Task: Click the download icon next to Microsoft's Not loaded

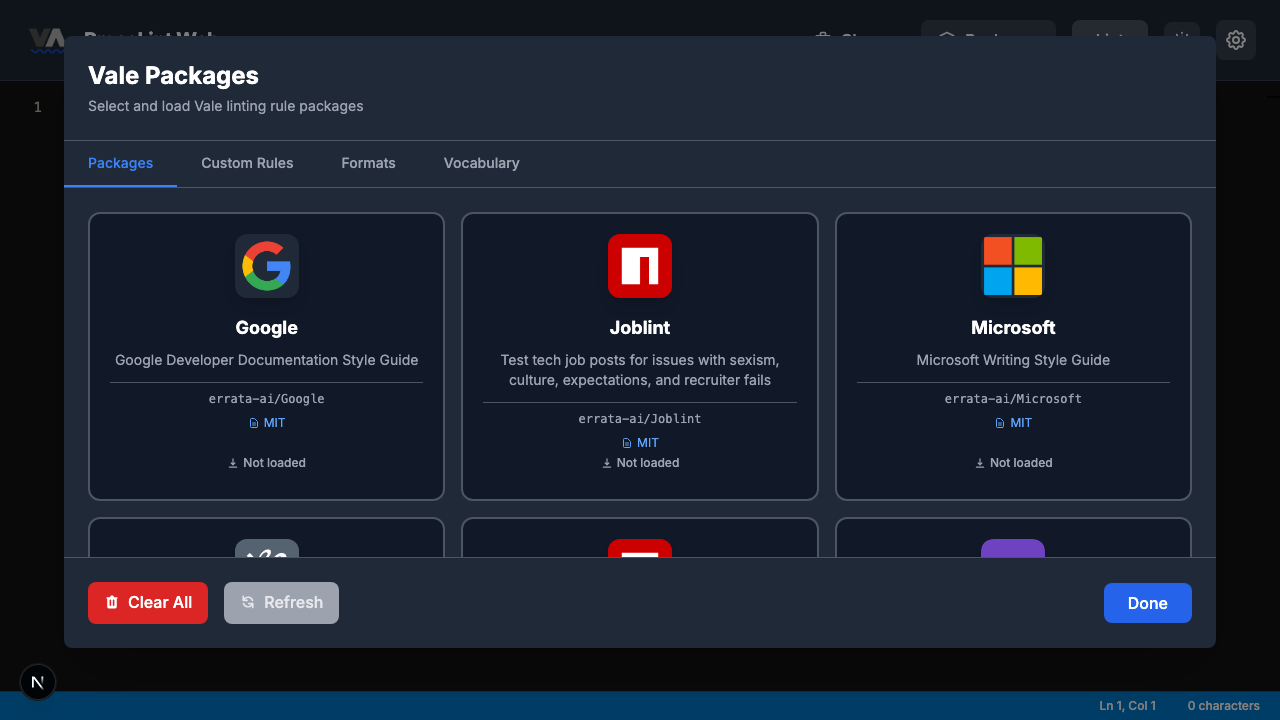Action: [x=980, y=462]
